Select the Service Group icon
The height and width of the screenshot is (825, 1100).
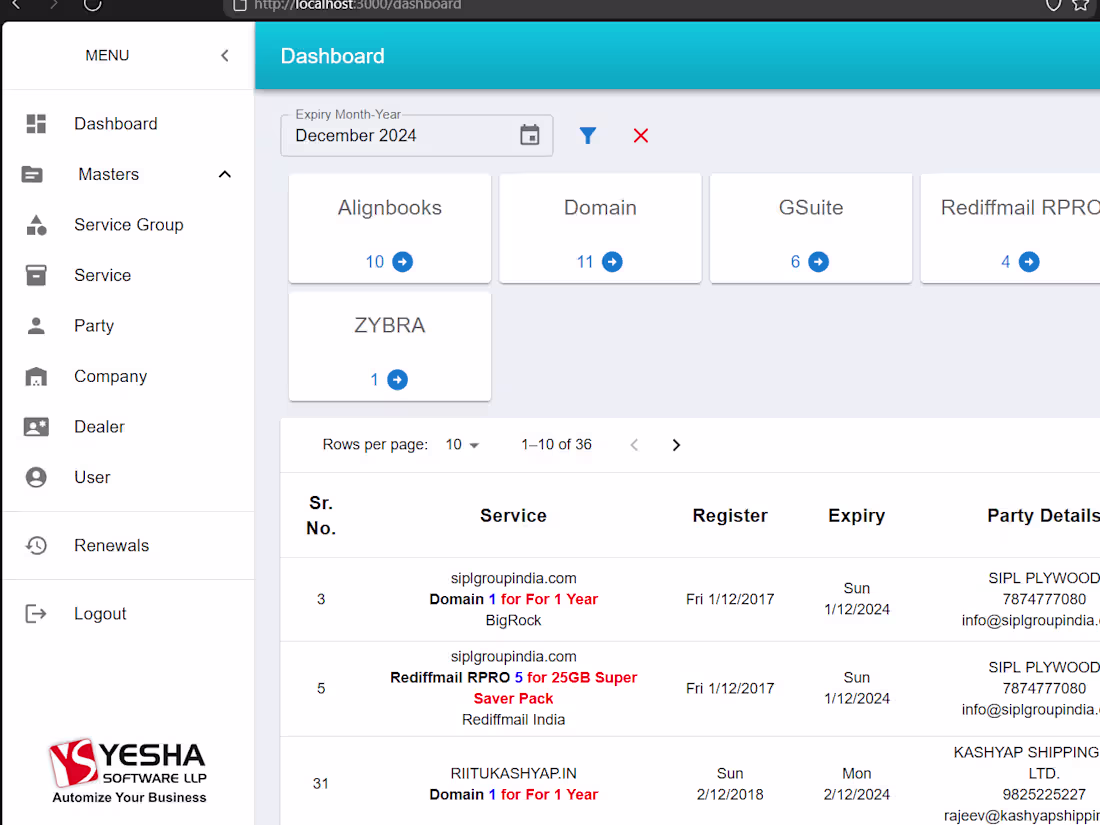tap(37, 224)
